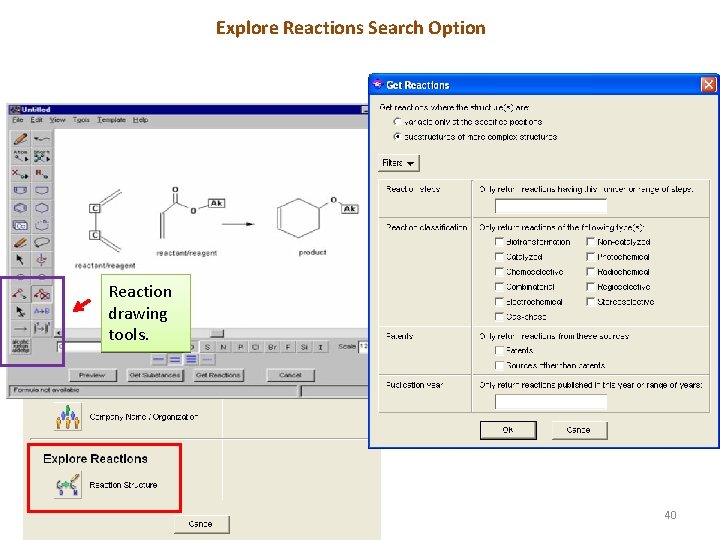Enable Stereoselective reaction checkbox

click(x=591, y=302)
